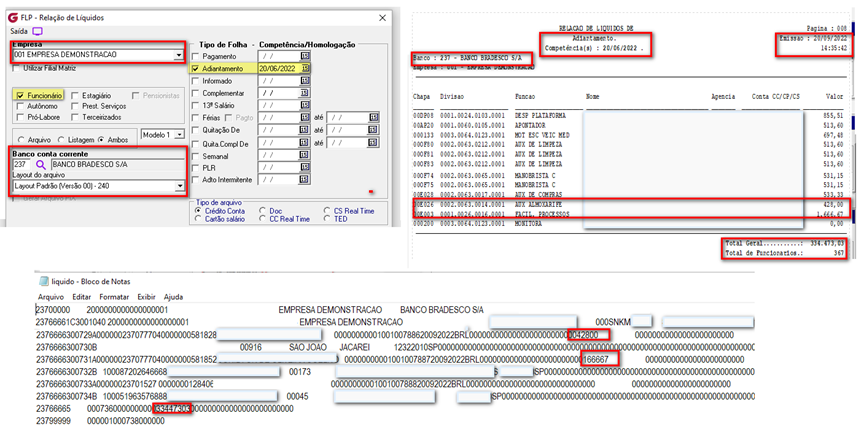
Task: Open Arquivo menu in Notepad
Action: click(x=51, y=297)
